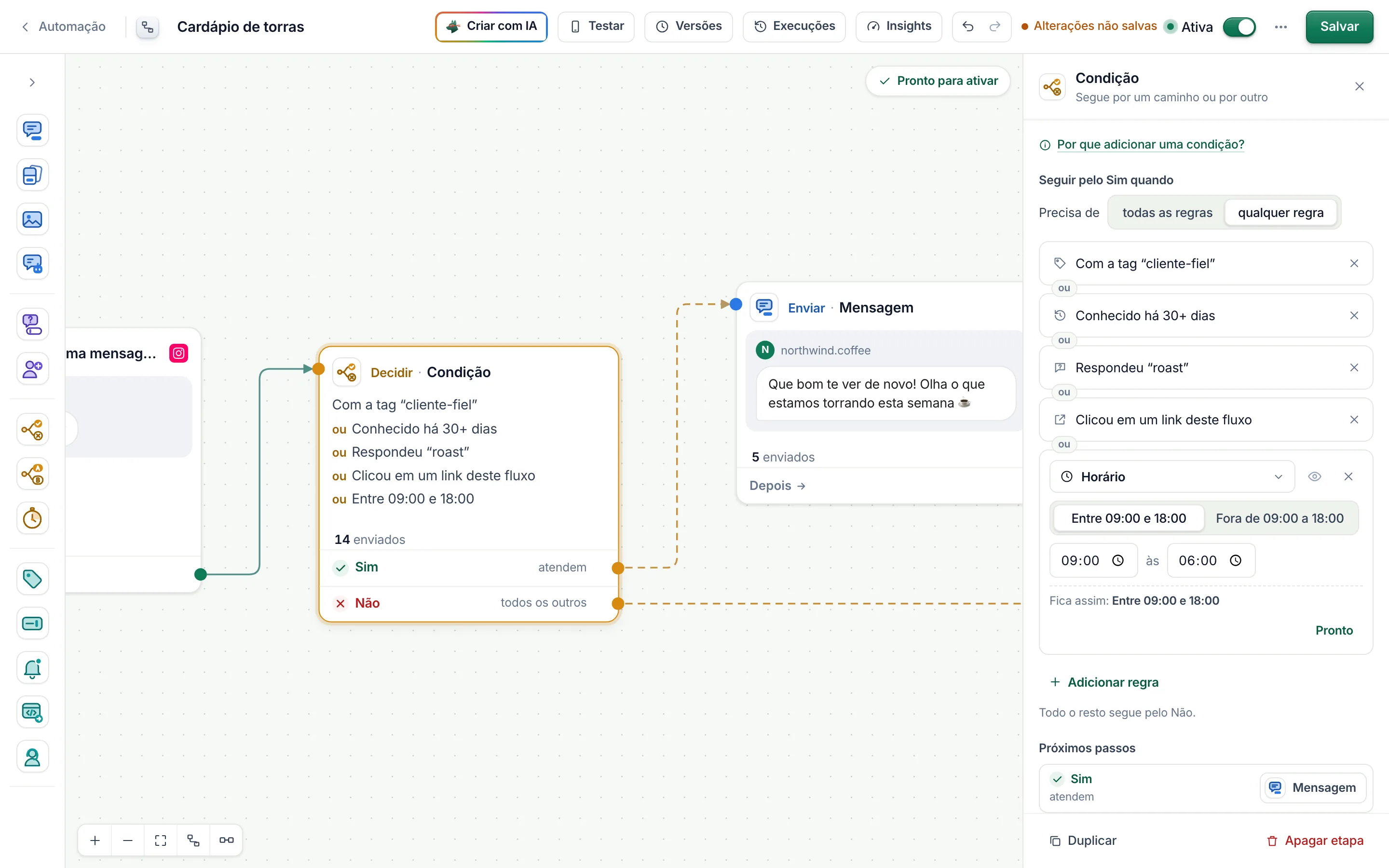Go back to Automação
This screenshot has height=868, width=1389.
pyautogui.click(x=64, y=27)
